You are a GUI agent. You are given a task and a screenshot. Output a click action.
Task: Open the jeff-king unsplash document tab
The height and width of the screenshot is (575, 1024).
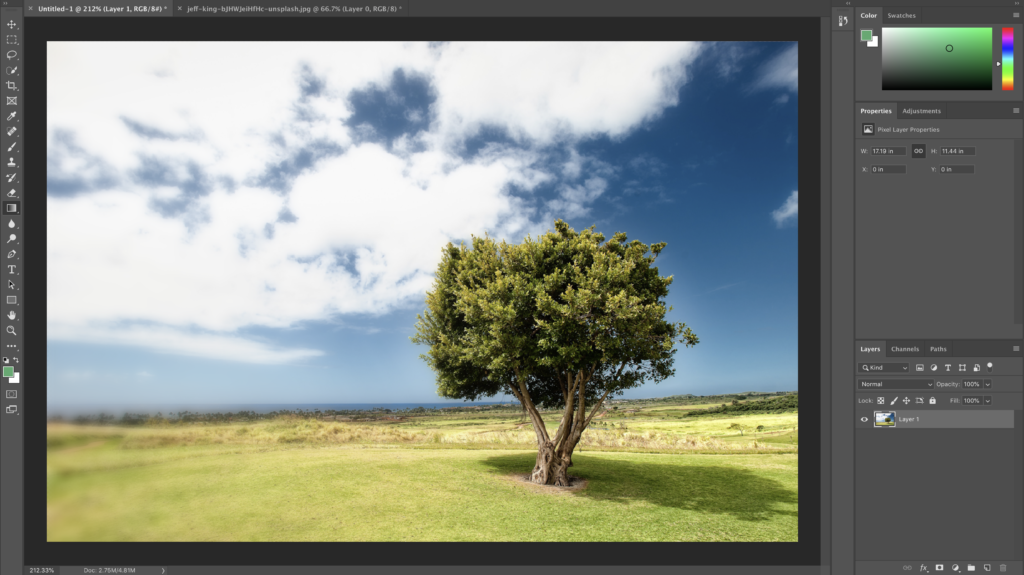tap(293, 8)
